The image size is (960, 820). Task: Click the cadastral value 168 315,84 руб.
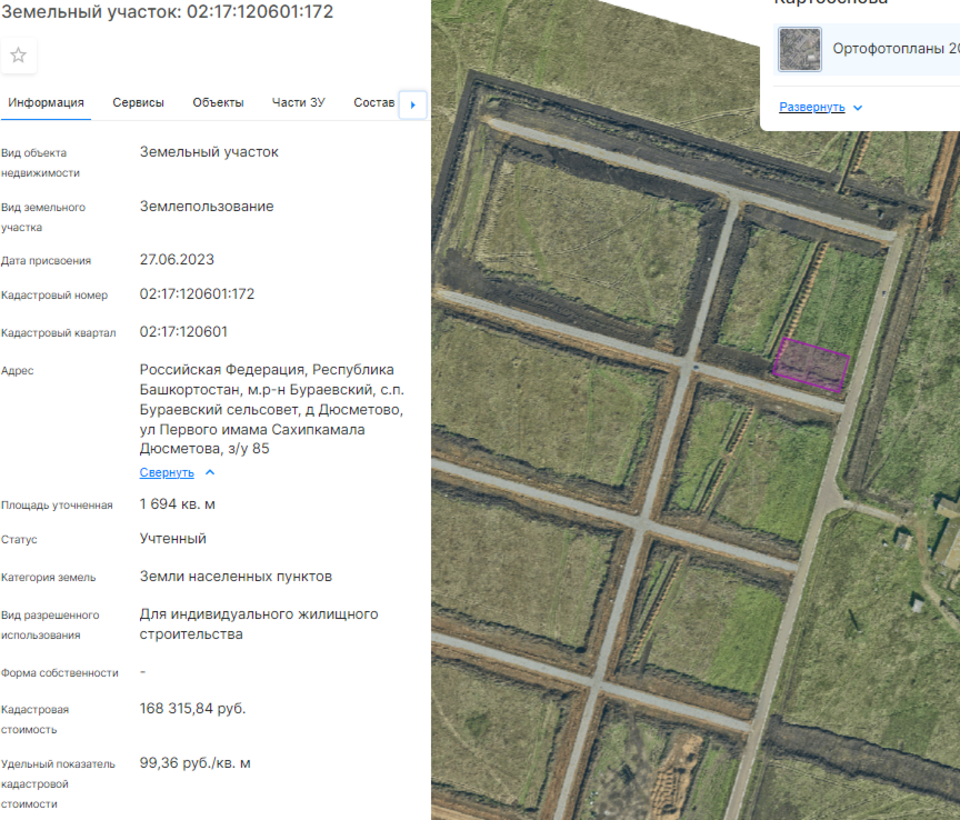tap(192, 708)
